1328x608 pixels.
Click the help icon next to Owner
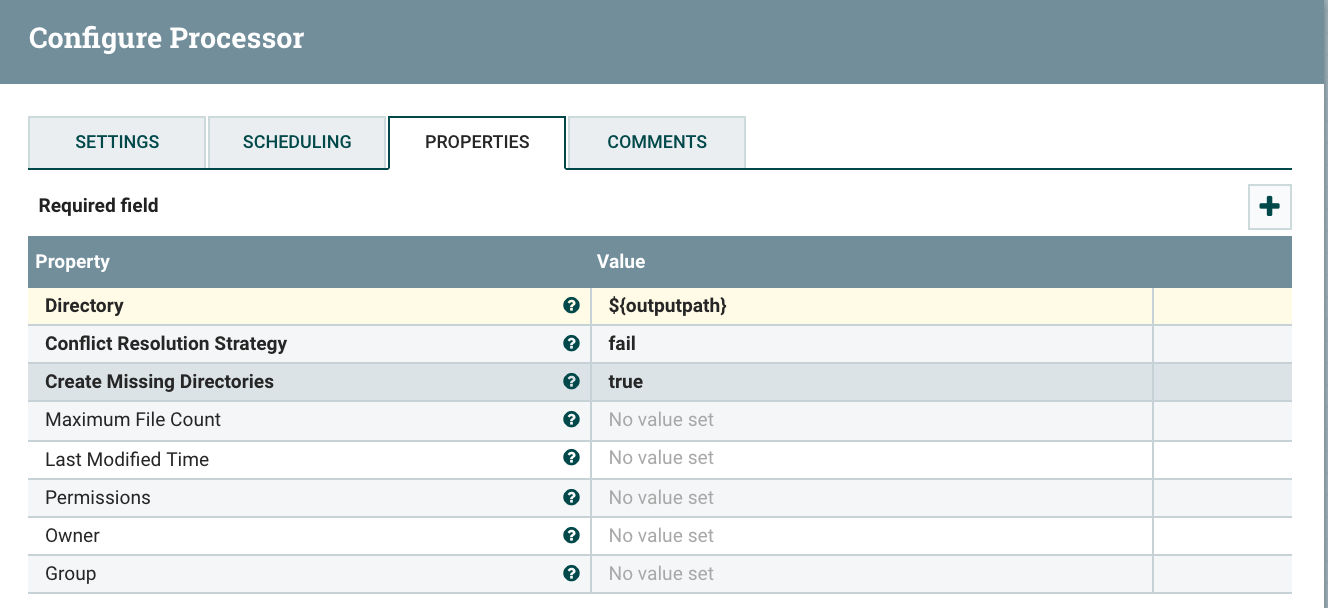click(x=571, y=535)
